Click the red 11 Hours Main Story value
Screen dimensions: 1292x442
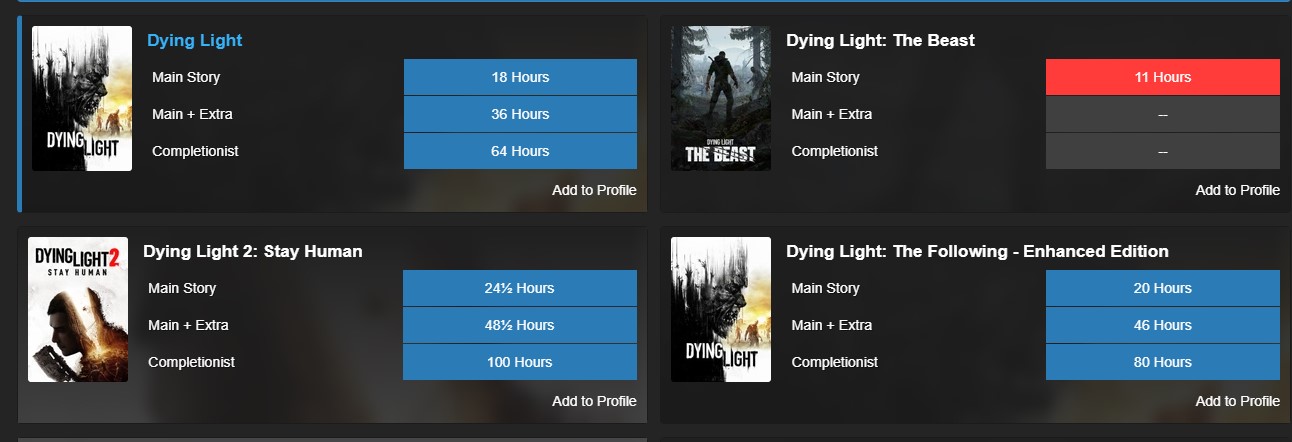(x=1163, y=77)
